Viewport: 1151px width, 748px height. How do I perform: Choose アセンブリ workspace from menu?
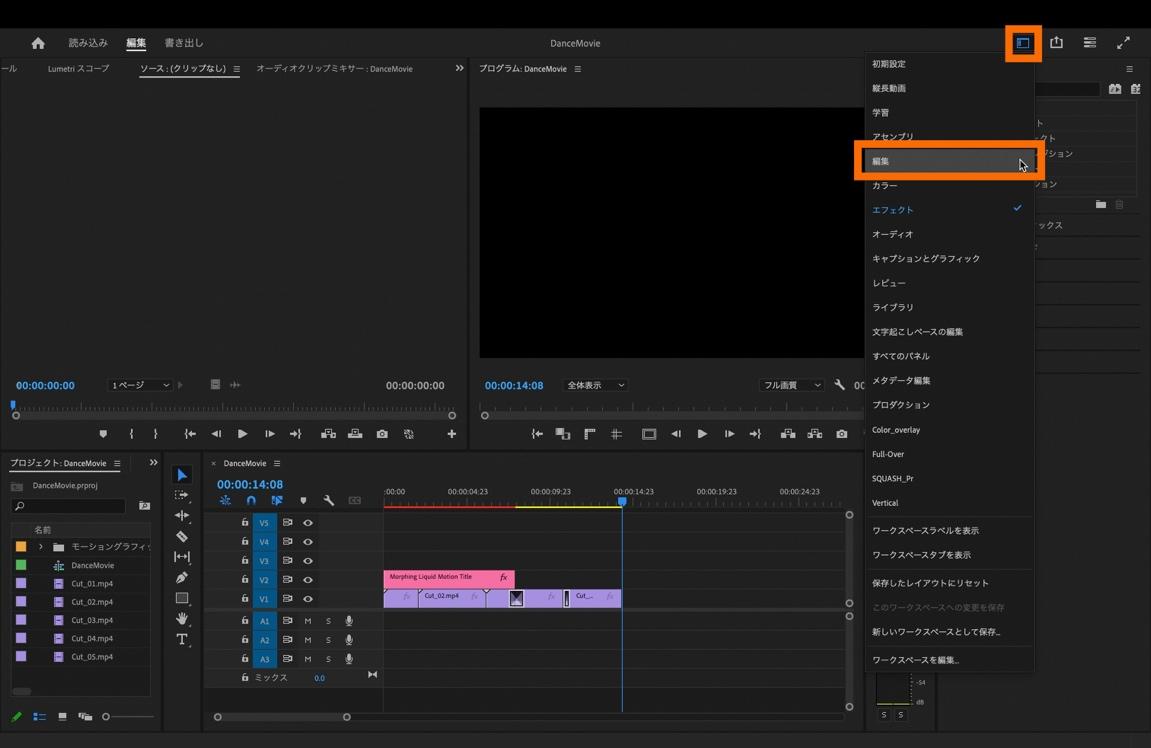(949, 137)
